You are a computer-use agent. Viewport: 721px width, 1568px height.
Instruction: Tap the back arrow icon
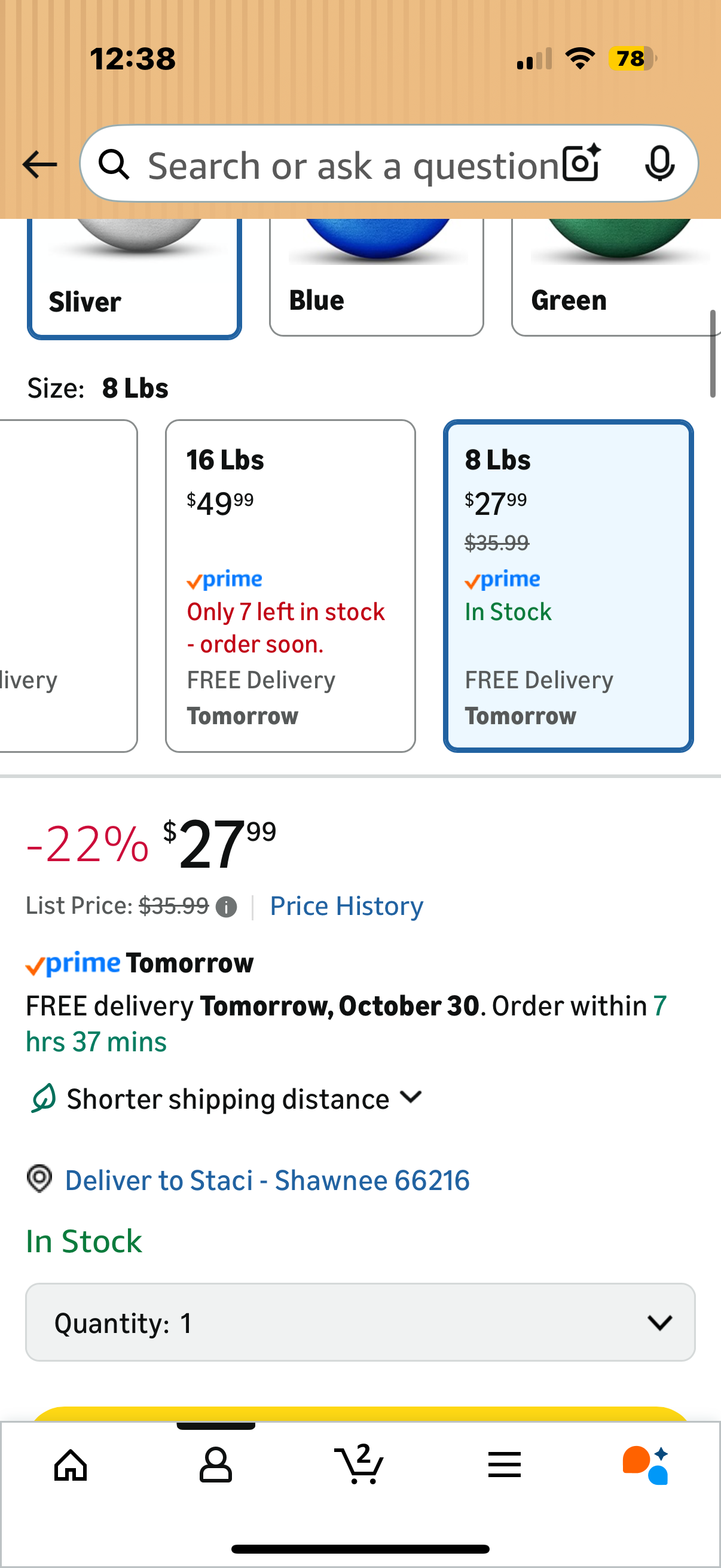(x=39, y=164)
